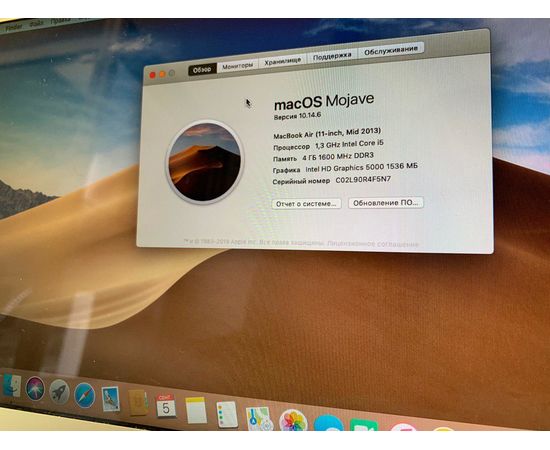Open Contacts book icon in Dock
The image size is (550, 450).
click(x=138, y=403)
